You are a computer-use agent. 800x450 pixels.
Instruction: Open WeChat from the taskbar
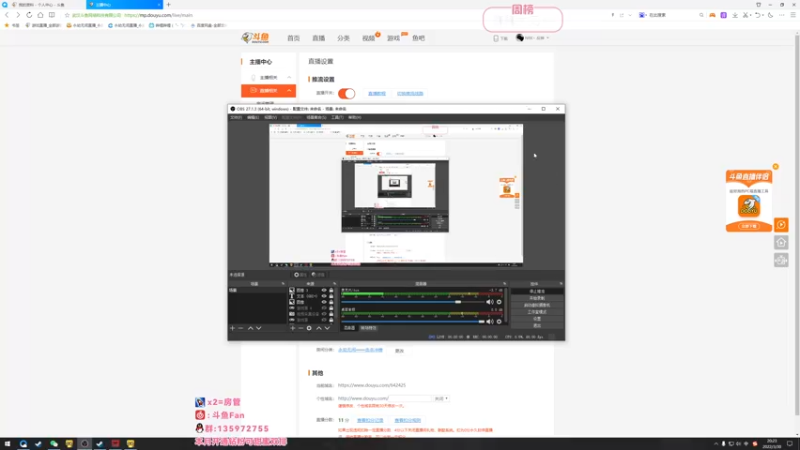tap(54, 444)
